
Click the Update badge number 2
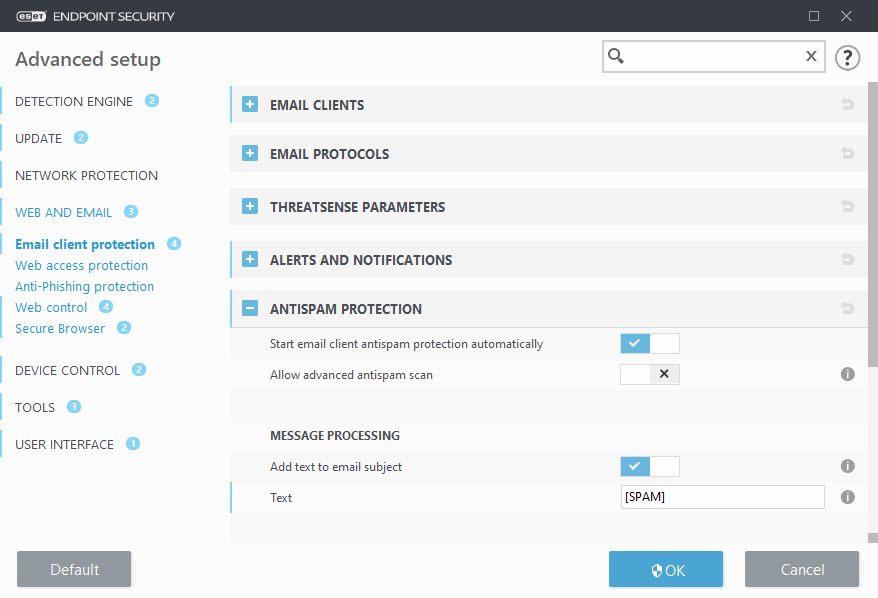(x=81, y=138)
